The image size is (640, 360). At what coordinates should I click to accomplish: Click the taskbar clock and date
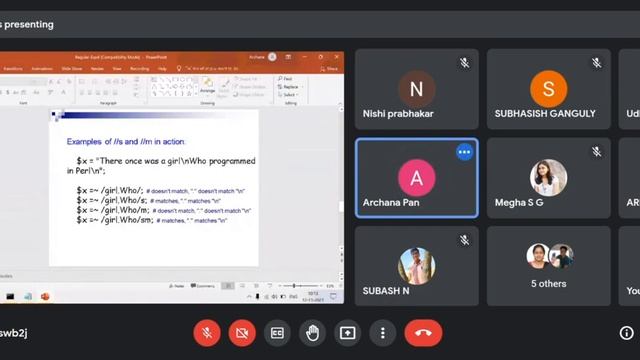coord(313,297)
